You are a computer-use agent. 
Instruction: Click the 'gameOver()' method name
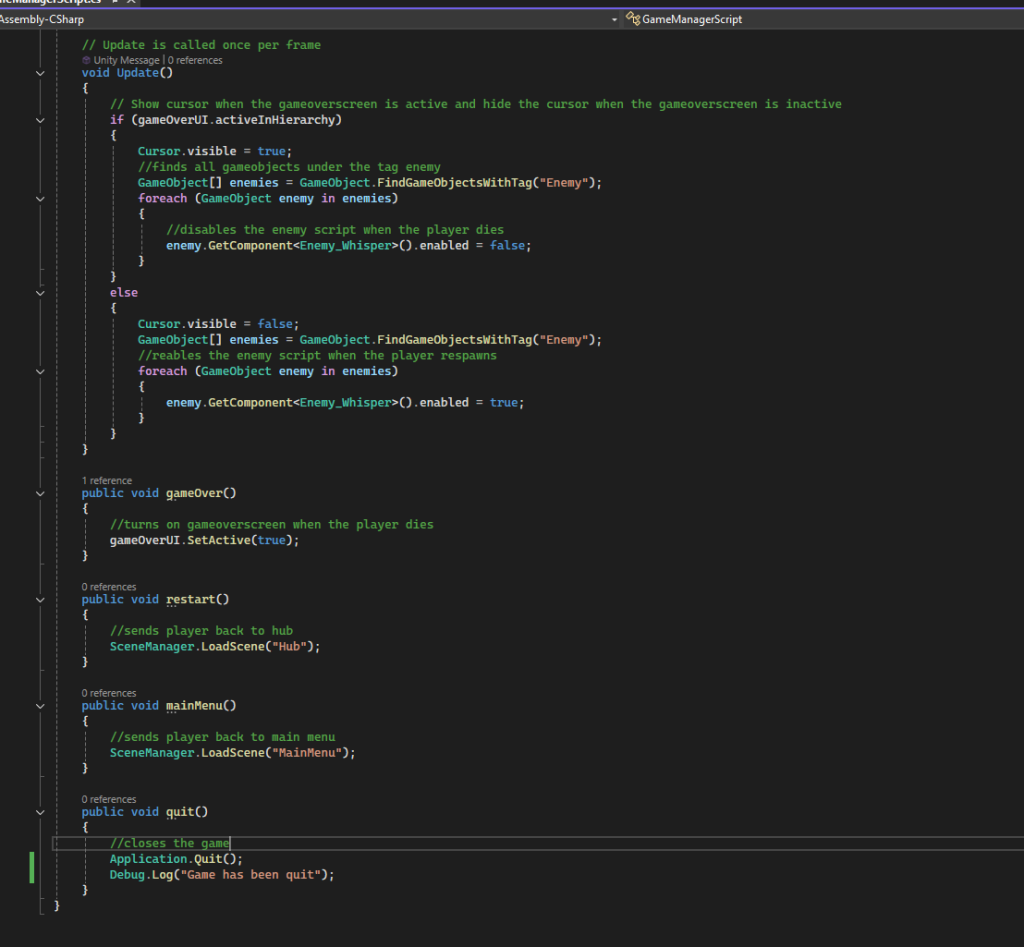point(201,493)
